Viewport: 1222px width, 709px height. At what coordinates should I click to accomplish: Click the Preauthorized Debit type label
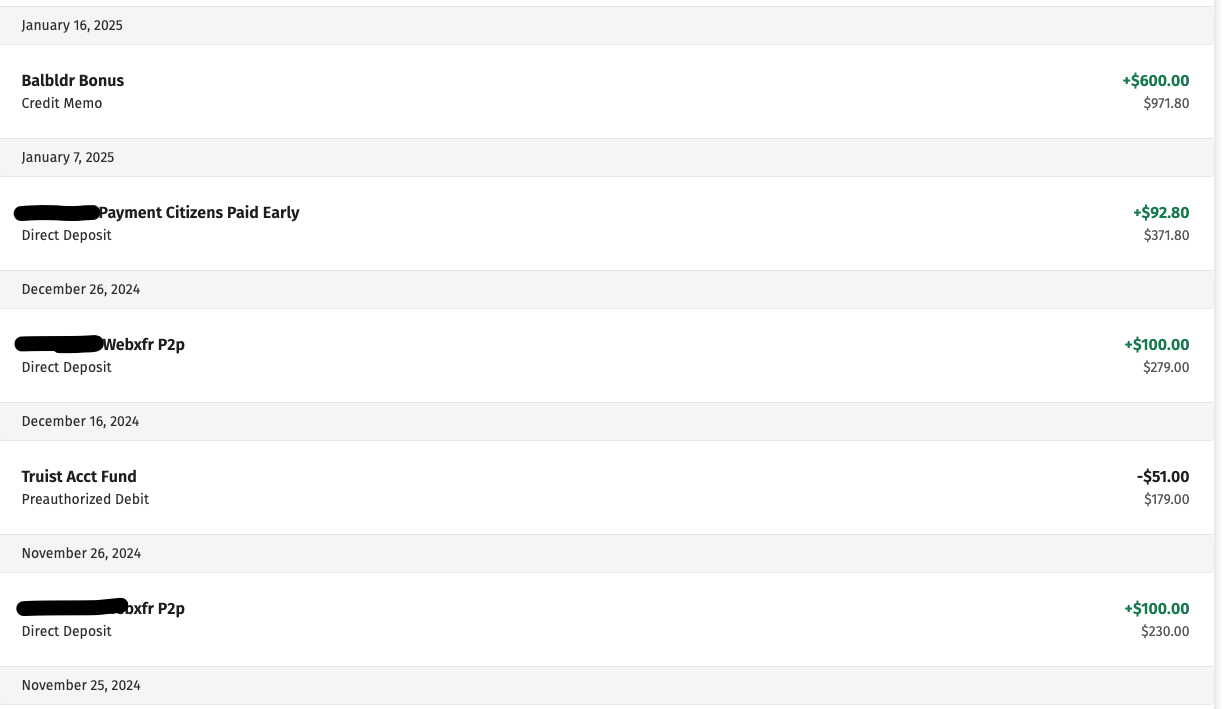click(x=85, y=499)
